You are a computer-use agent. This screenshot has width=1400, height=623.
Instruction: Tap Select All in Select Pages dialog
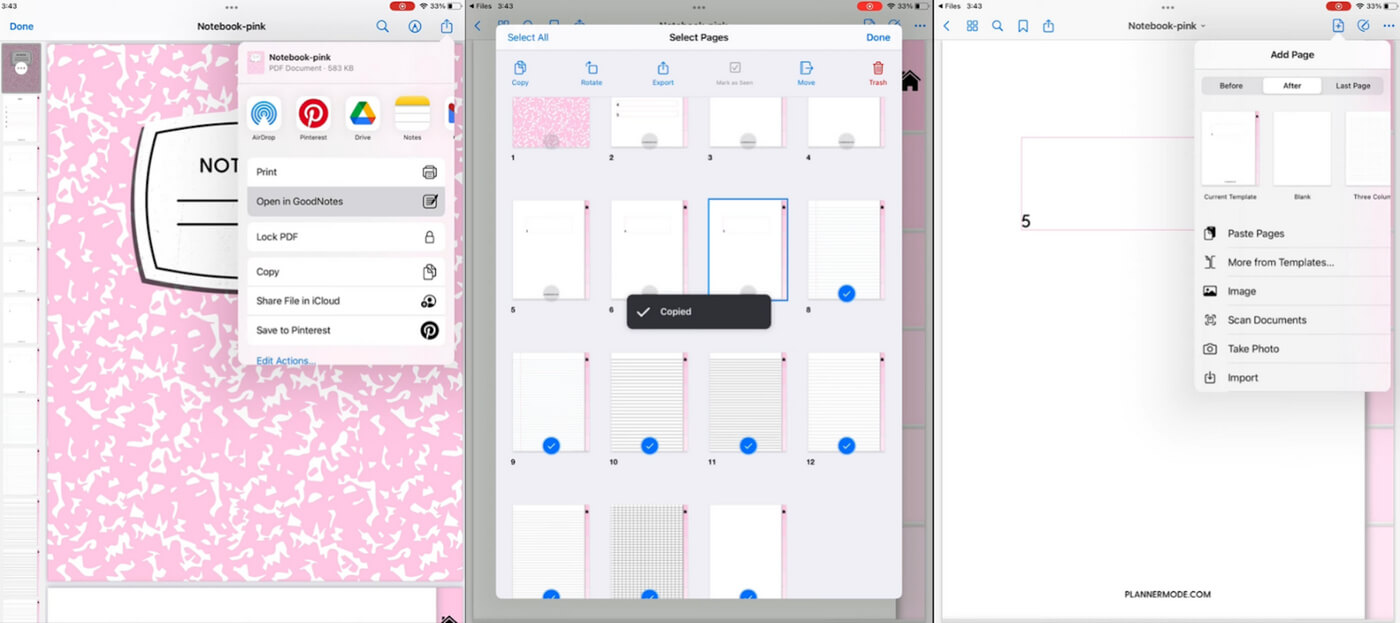(527, 36)
